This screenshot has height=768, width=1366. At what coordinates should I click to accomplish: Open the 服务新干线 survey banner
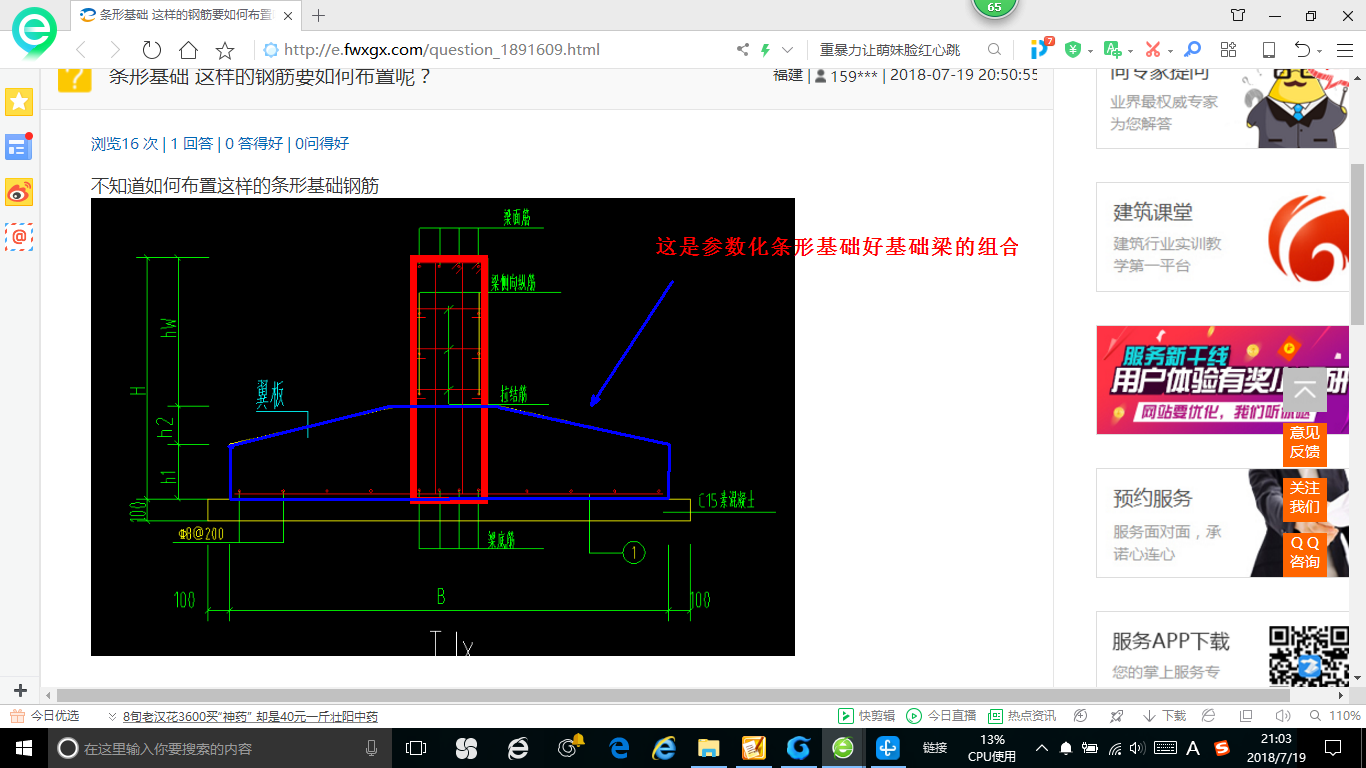click(x=1222, y=380)
